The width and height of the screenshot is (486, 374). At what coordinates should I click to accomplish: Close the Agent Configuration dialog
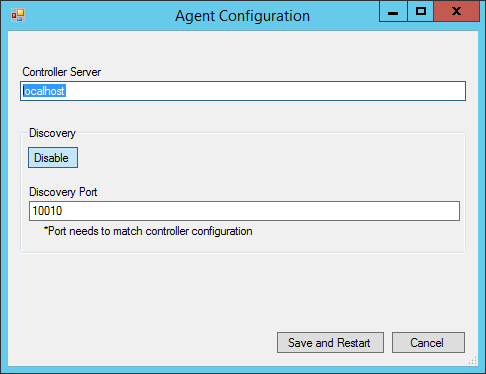click(457, 12)
